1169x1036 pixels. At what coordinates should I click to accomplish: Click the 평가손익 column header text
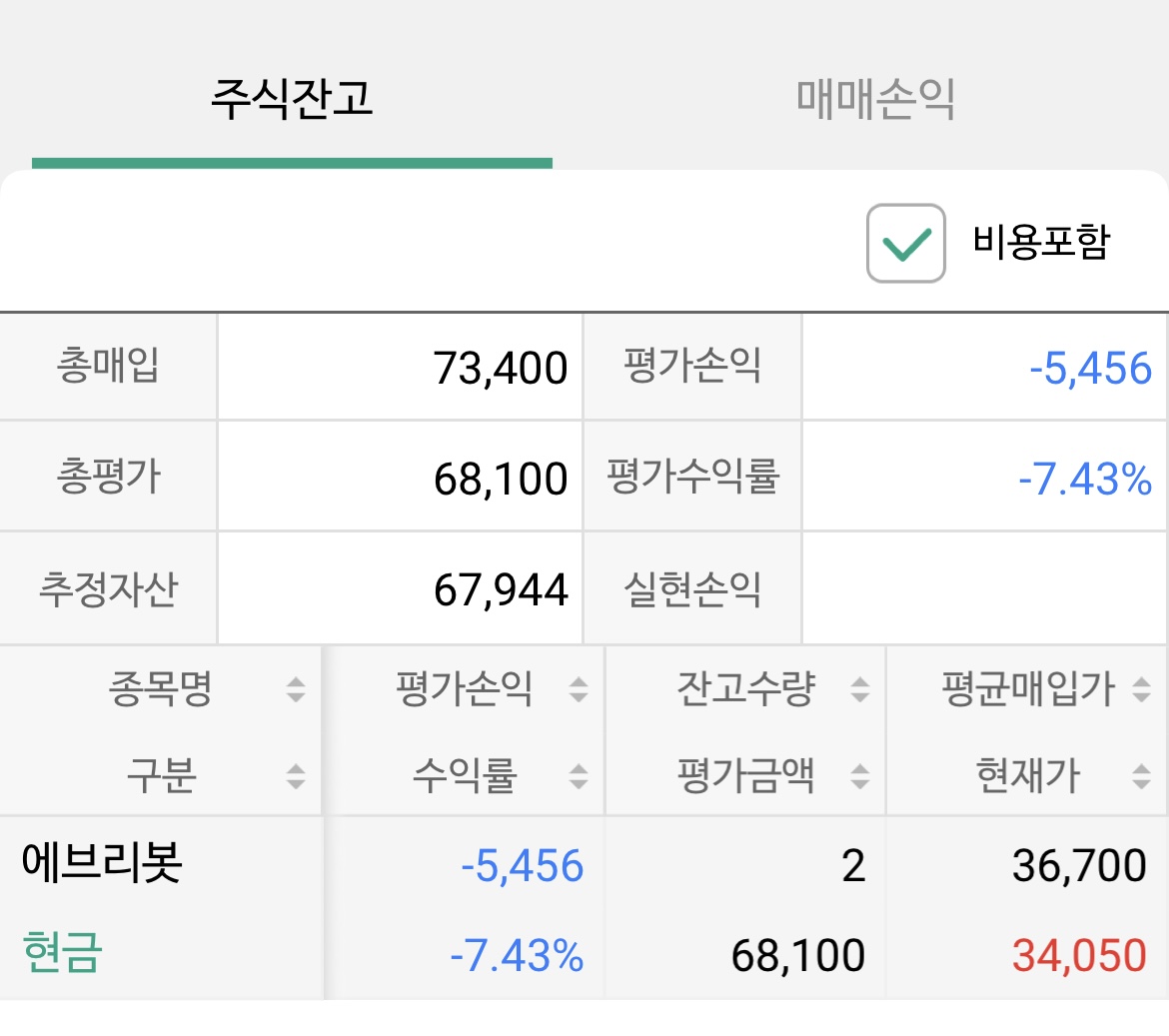(464, 688)
